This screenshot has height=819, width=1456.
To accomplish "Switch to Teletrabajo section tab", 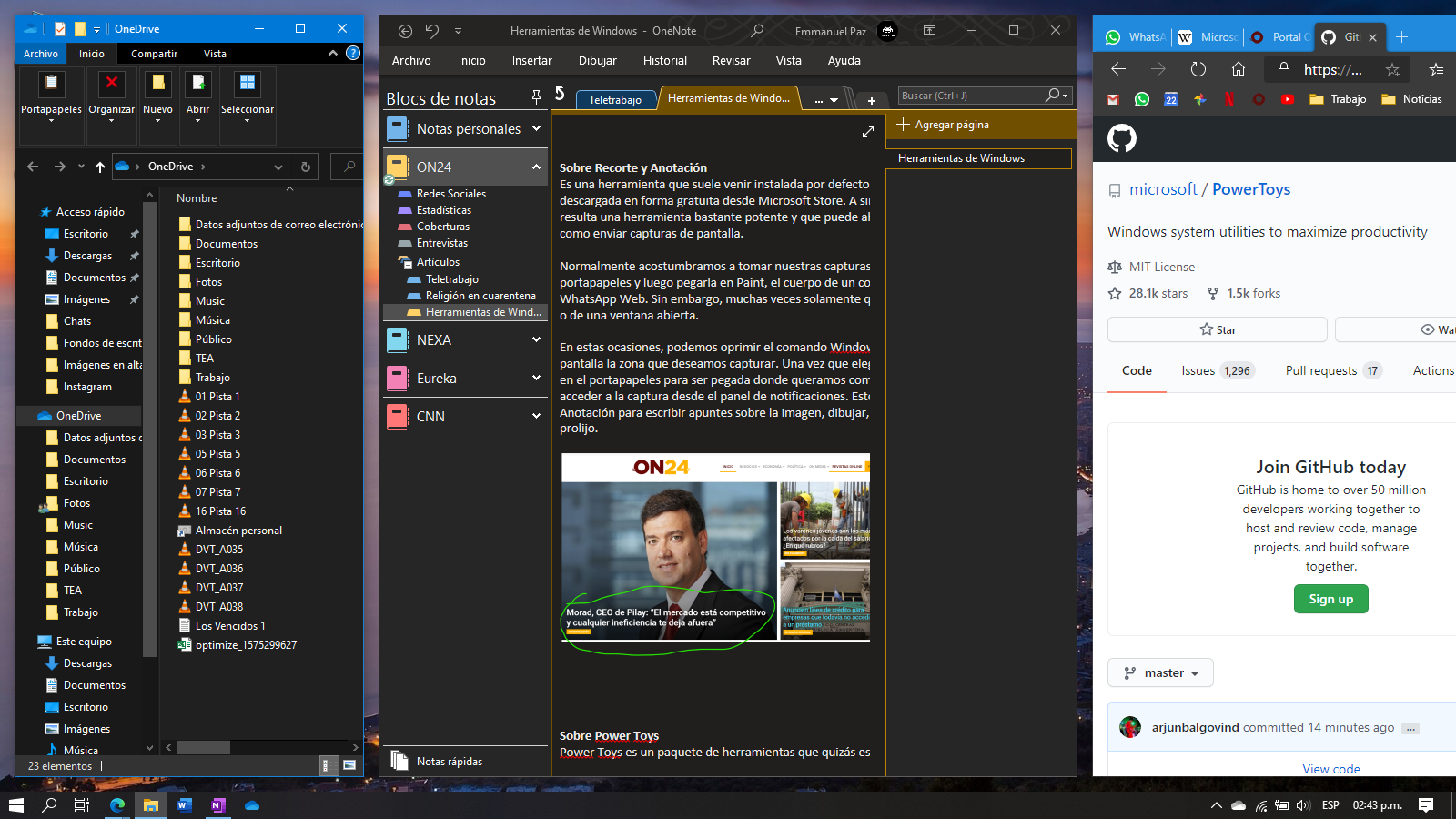I will tap(615, 100).
